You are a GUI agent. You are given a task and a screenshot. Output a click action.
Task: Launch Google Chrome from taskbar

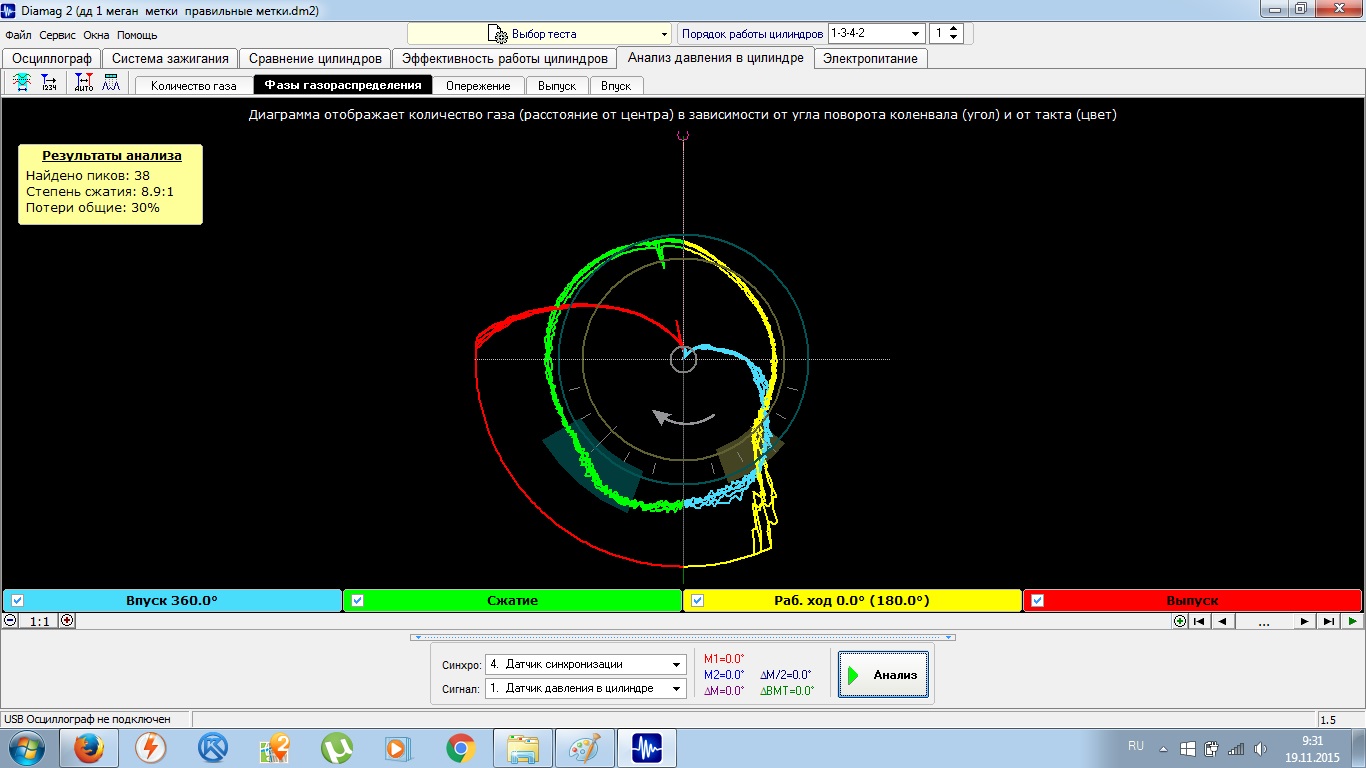(x=461, y=748)
